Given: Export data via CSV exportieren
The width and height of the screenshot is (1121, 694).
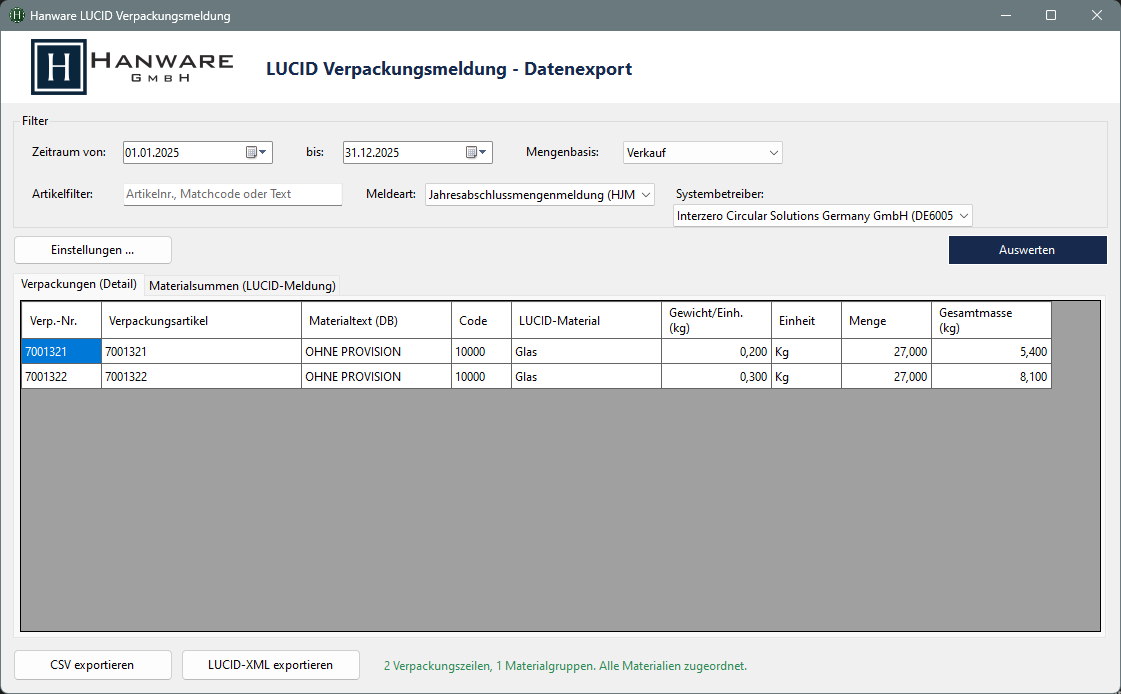Looking at the screenshot, I should (93, 665).
